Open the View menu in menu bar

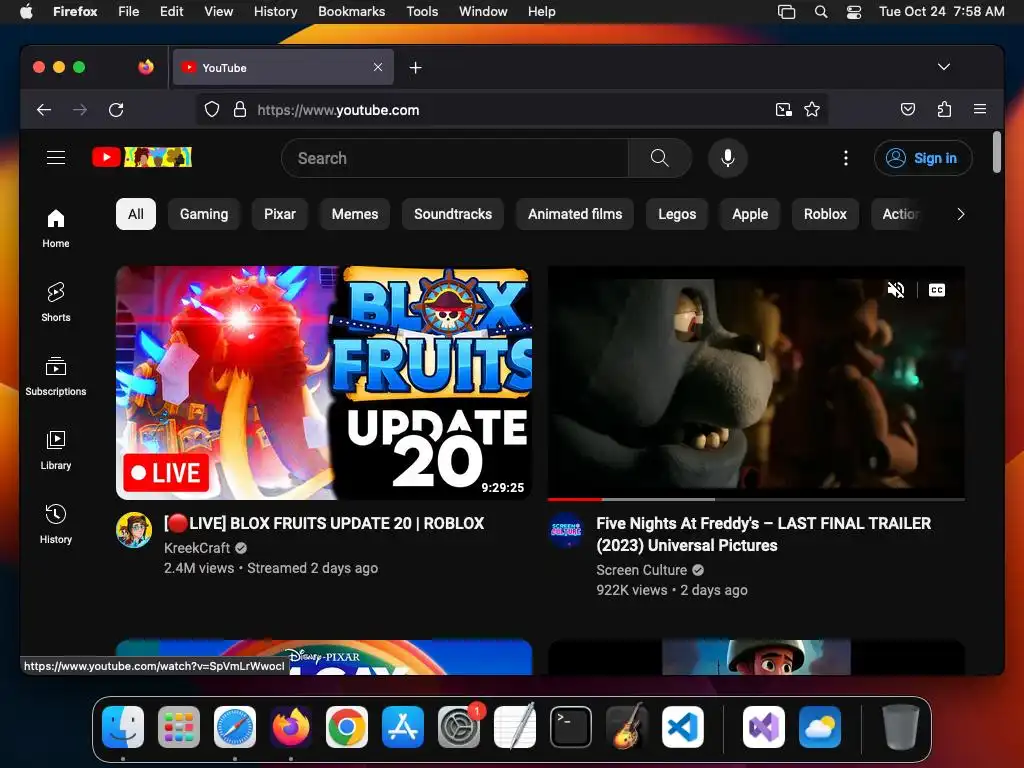click(218, 11)
